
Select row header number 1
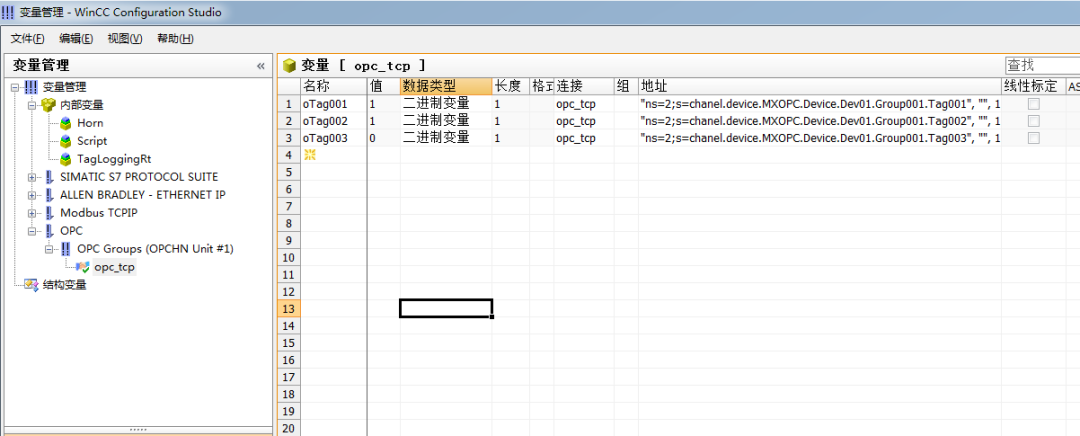coord(289,104)
